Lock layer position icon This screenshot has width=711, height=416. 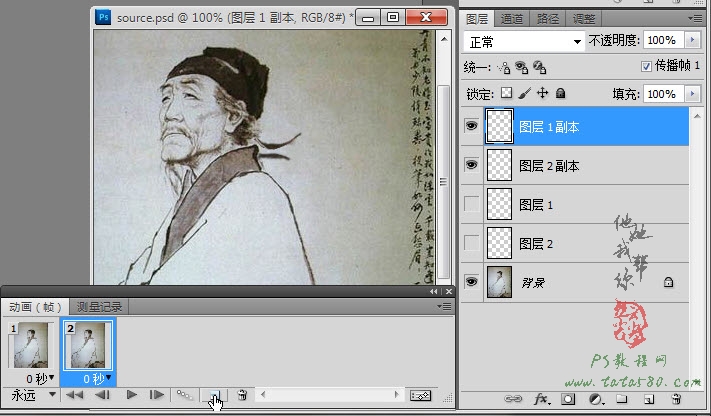[x=542, y=93]
